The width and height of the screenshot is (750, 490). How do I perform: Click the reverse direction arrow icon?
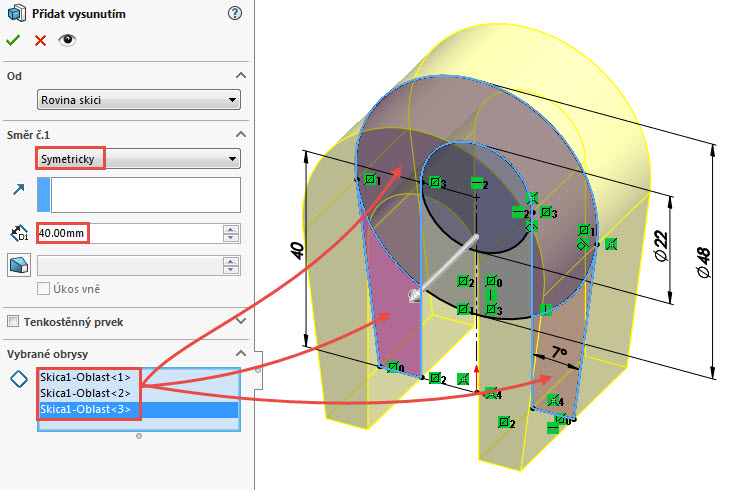click(x=19, y=189)
